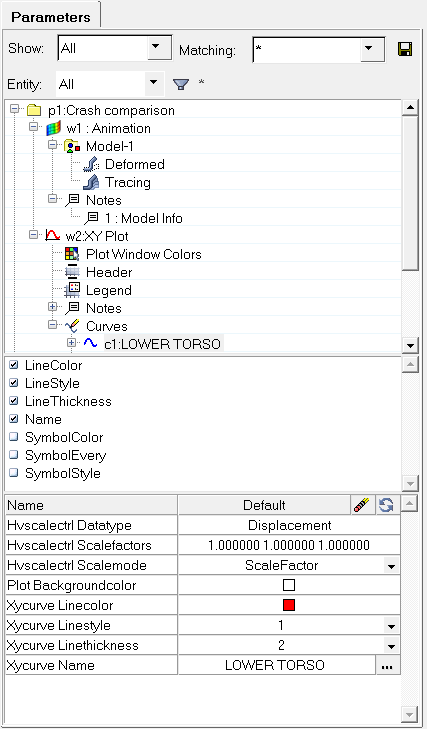Click the Plot Window Colors icon
The height and width of the screenshot is (729, 427).
pyautogui.click(x=72, y=254)
